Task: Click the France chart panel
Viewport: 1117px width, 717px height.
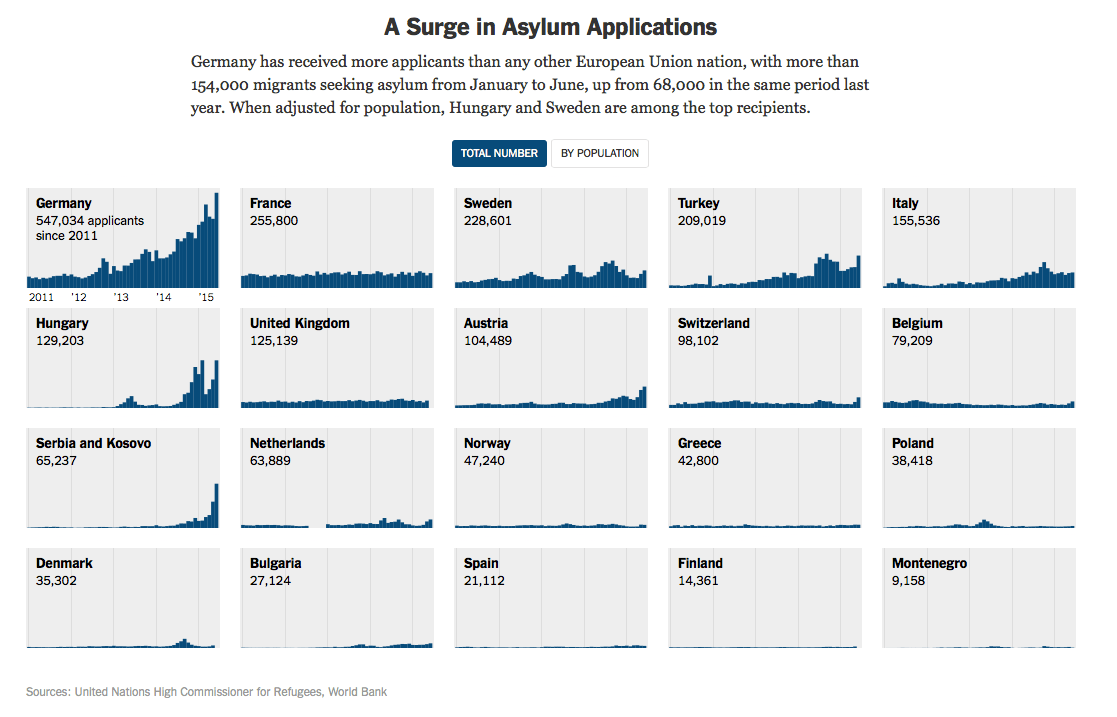Action: [x=337, y=238]
